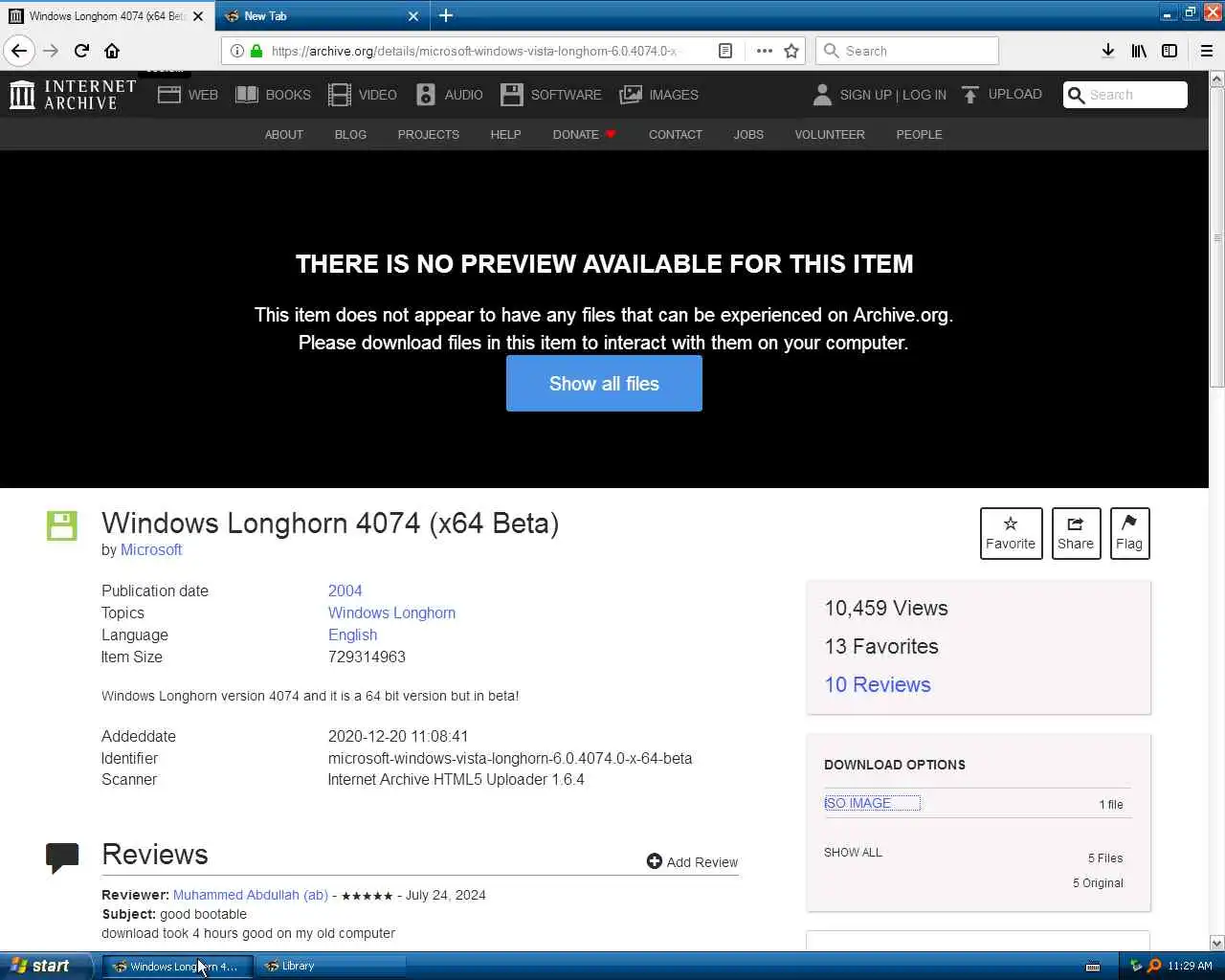
Task: Open a new tab with plus button
Action: pos(446,15)
